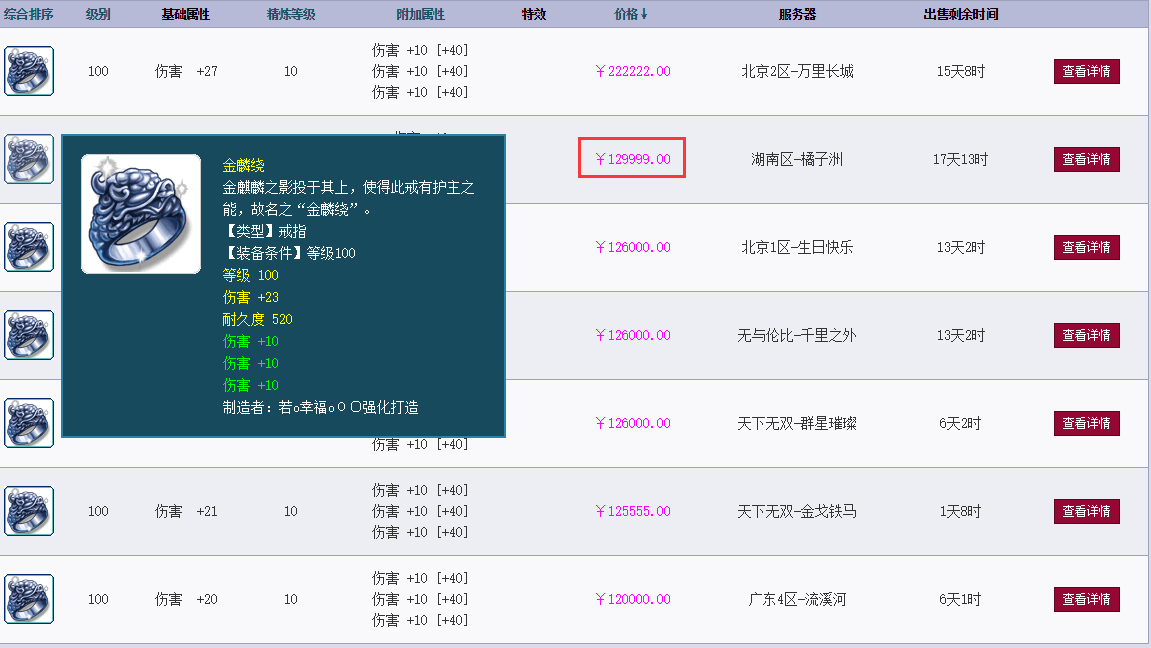Click the 级别 column header
Viewport: 1151px width, 648px height.
[97, 13]
